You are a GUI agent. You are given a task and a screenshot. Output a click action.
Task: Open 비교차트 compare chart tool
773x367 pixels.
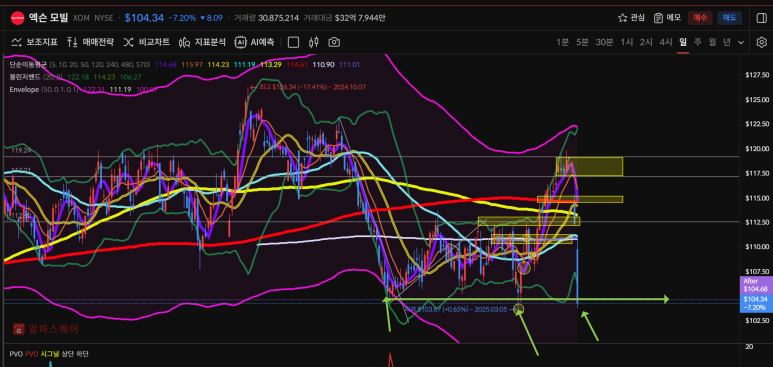tap(146, 42)
